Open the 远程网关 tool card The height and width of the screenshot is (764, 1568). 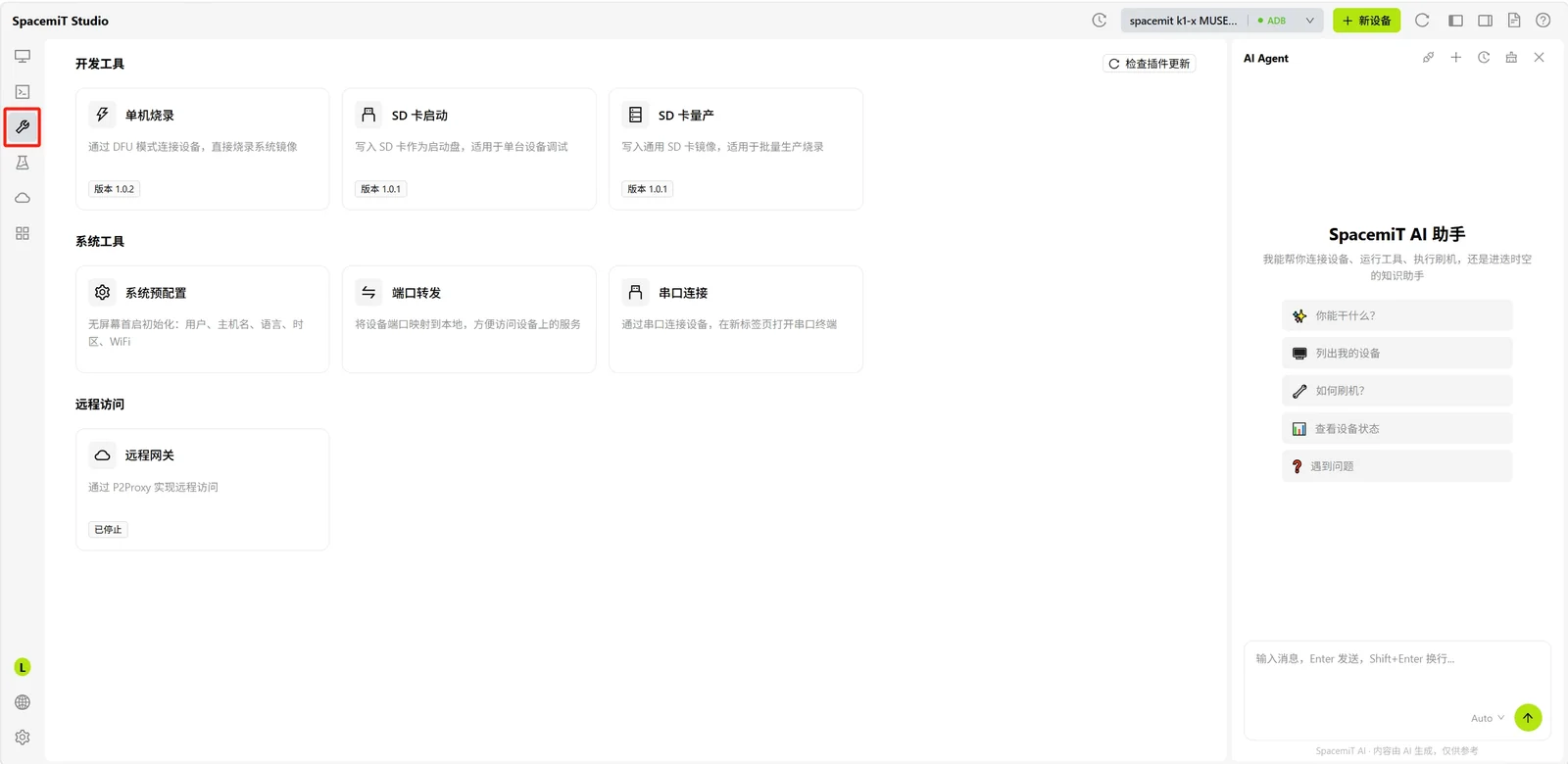click(x=202, y=490)
